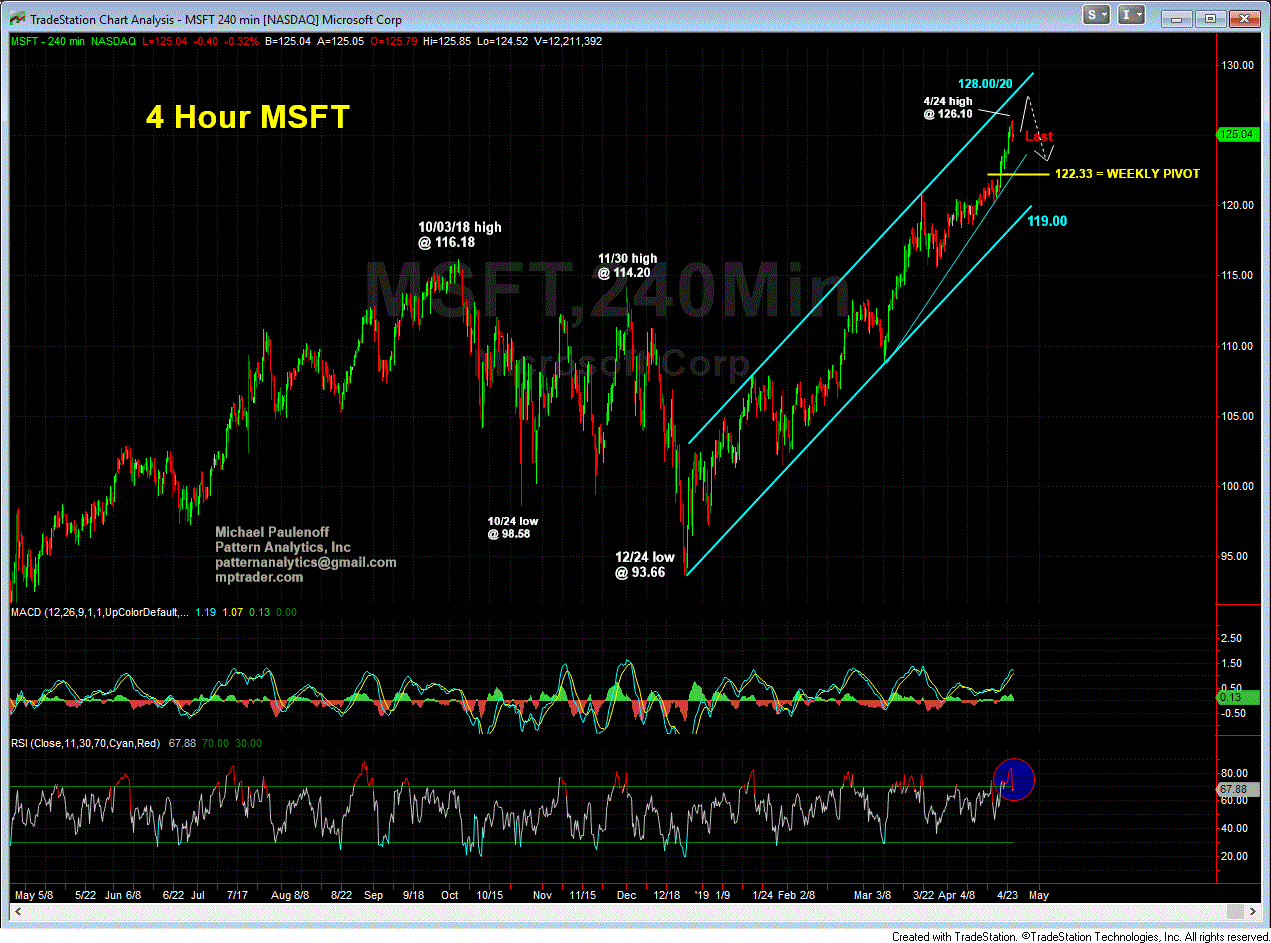Click the 'Michael Paulenoff' author text
The height and width of the screenshot is (943, 1271).
coord(272,533)
